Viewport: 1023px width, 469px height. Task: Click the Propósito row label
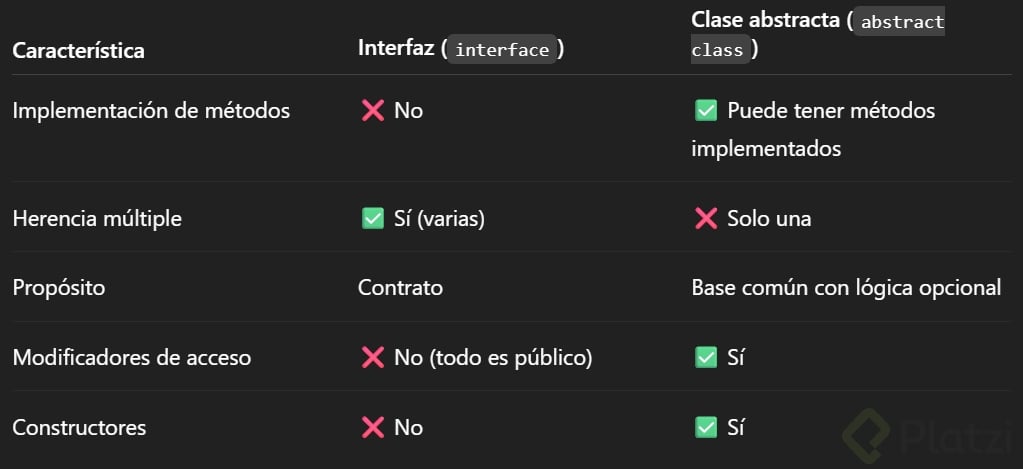[x=58, y=288]
